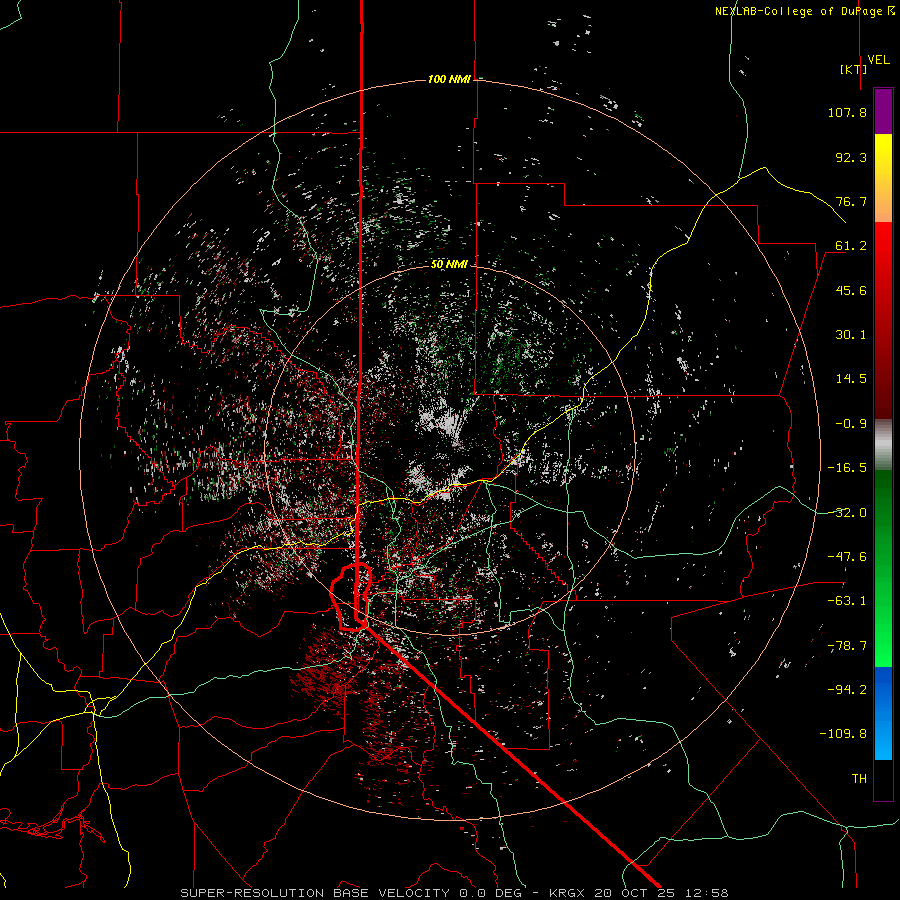Pick the purple segment of the velocity color bar
The image size is (900, 900).
point(883,111)
